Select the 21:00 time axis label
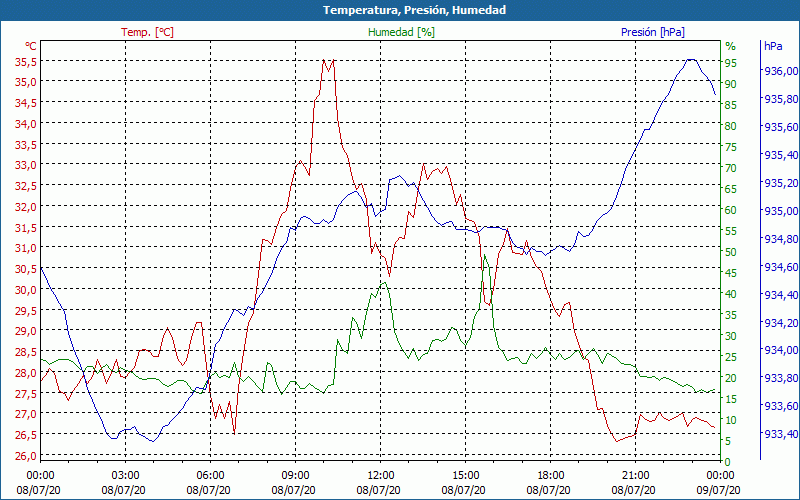Screen dimensions: 800x500 635,476
